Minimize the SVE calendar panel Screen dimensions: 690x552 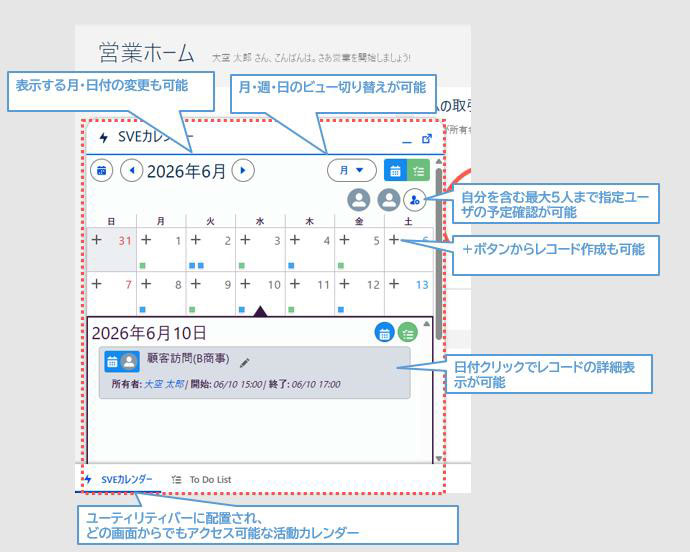(407, 142)
